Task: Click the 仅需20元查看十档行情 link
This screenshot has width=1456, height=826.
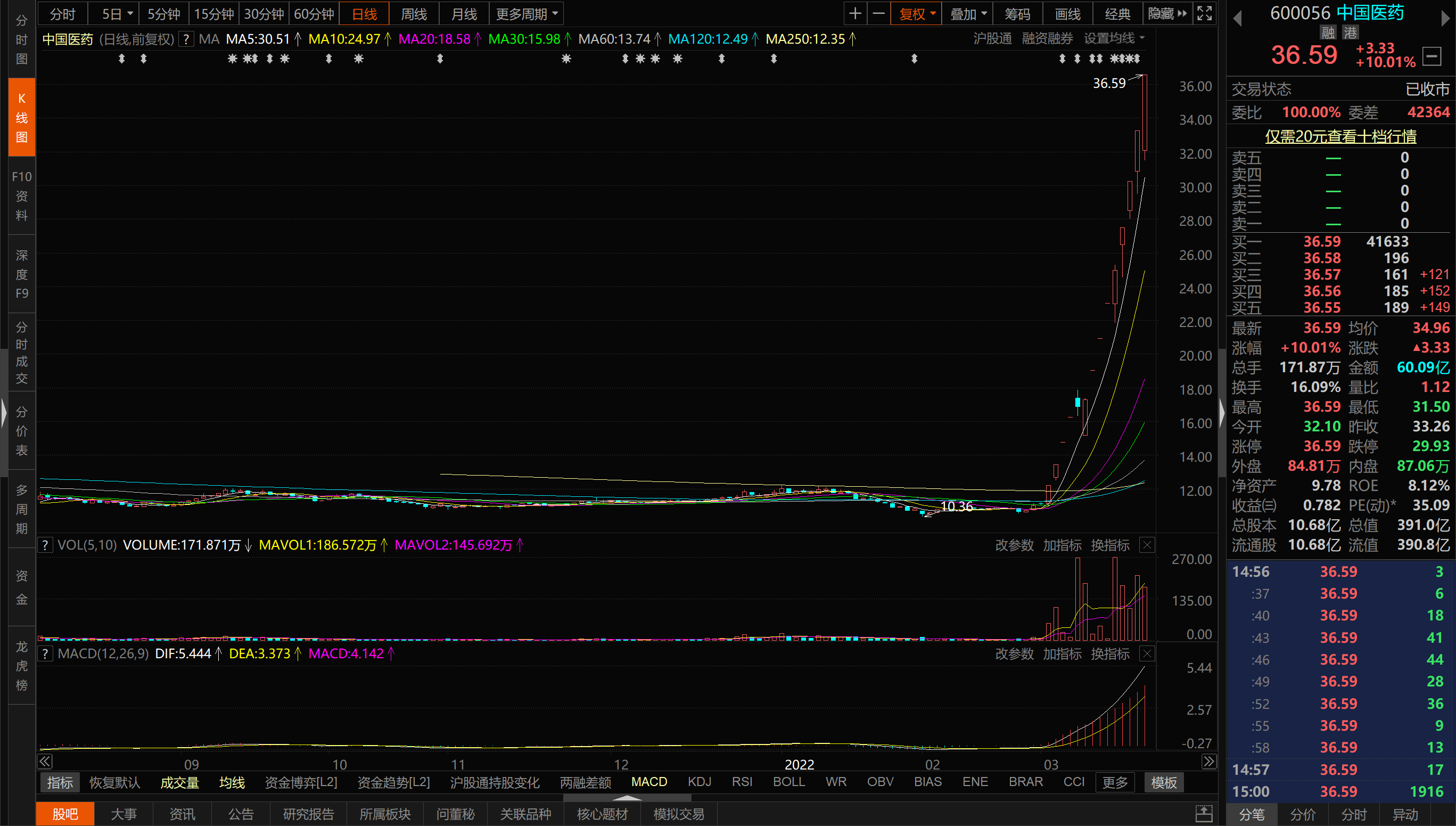Action: tap(1340, 136)
